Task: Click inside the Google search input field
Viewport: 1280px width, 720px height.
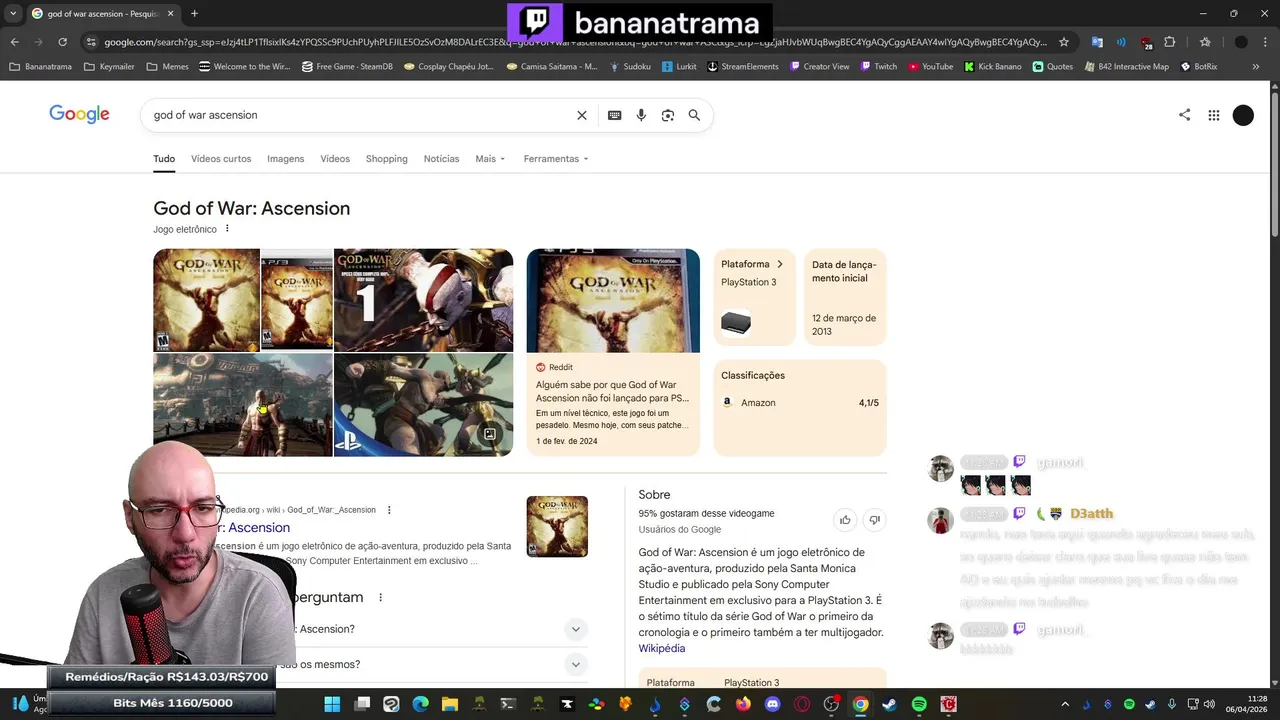Action: (x=360, y=115)
